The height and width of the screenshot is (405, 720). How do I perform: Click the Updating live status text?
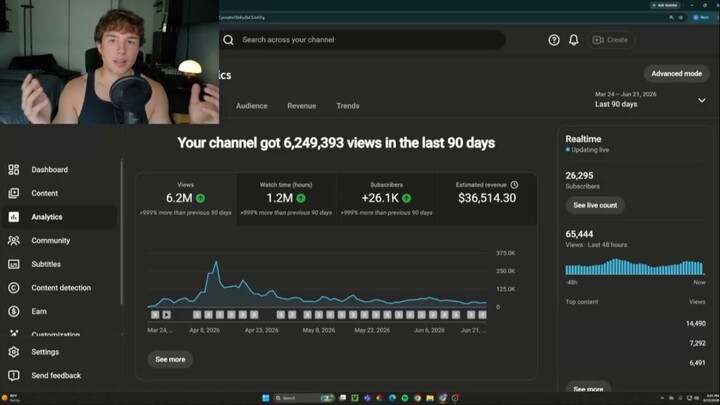point(590,150)
